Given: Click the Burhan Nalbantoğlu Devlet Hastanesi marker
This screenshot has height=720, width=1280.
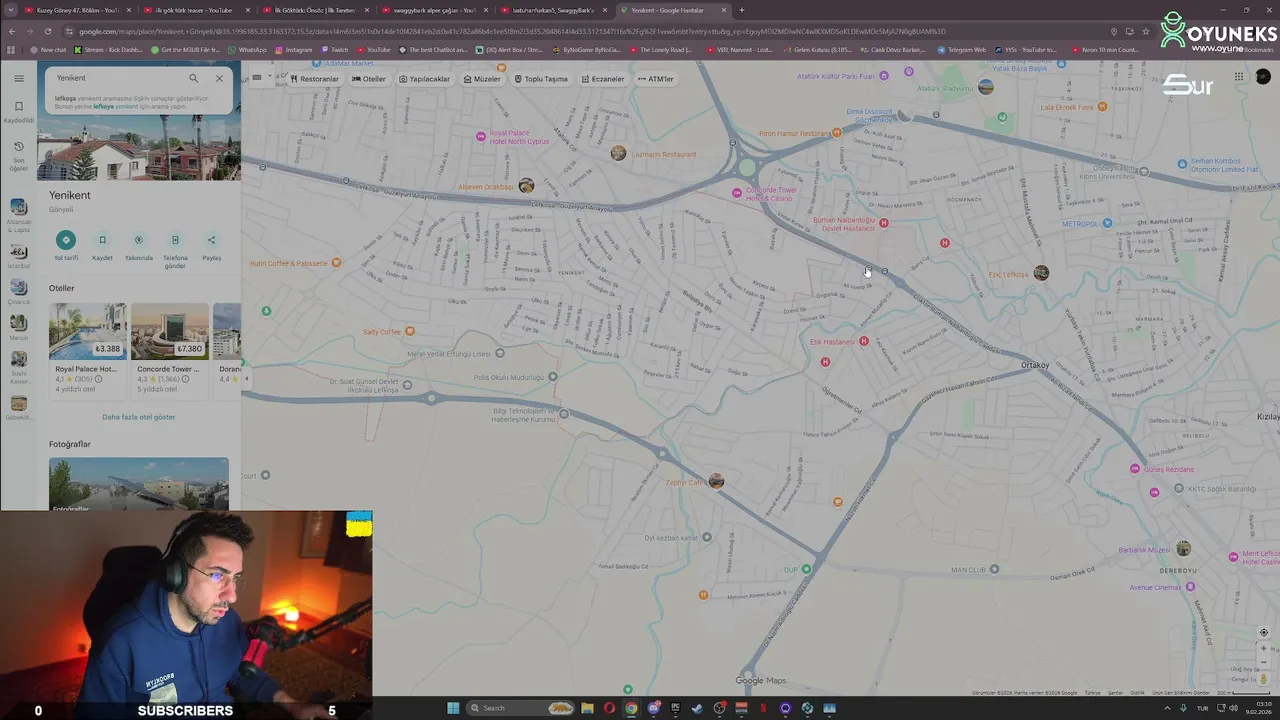Looking at the screenshot, I should click(883, 223).
